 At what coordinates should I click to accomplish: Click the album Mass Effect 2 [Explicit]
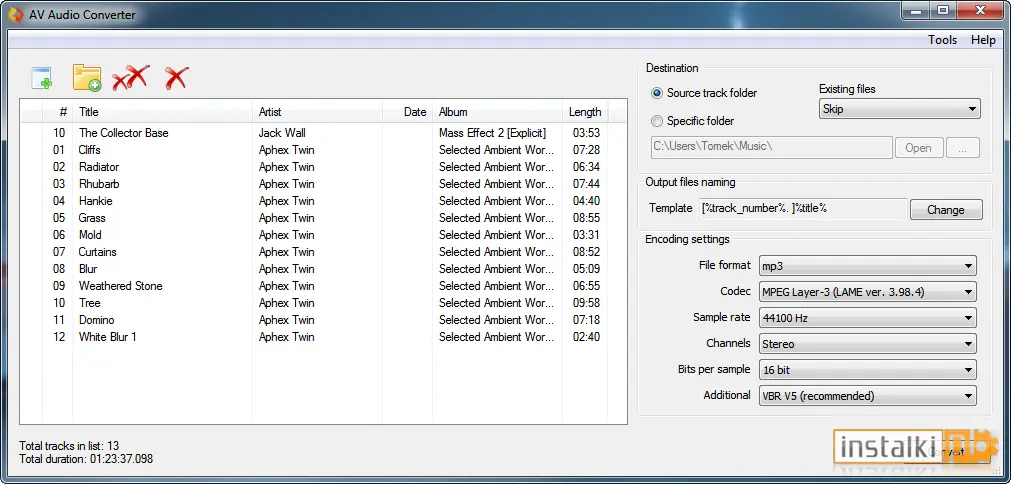[x=493, y=133]
